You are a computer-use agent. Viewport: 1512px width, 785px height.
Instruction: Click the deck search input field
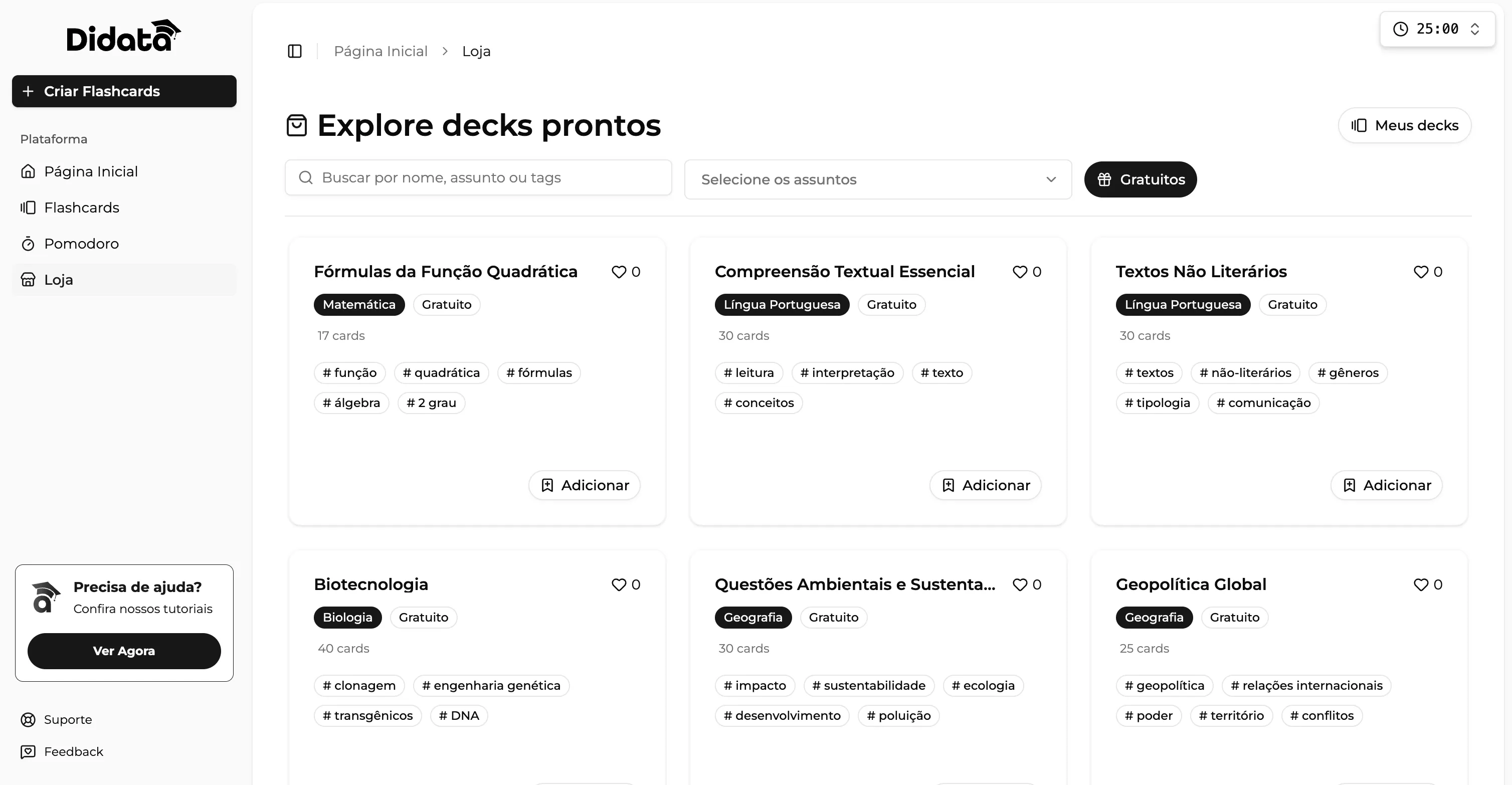(478, 177)
